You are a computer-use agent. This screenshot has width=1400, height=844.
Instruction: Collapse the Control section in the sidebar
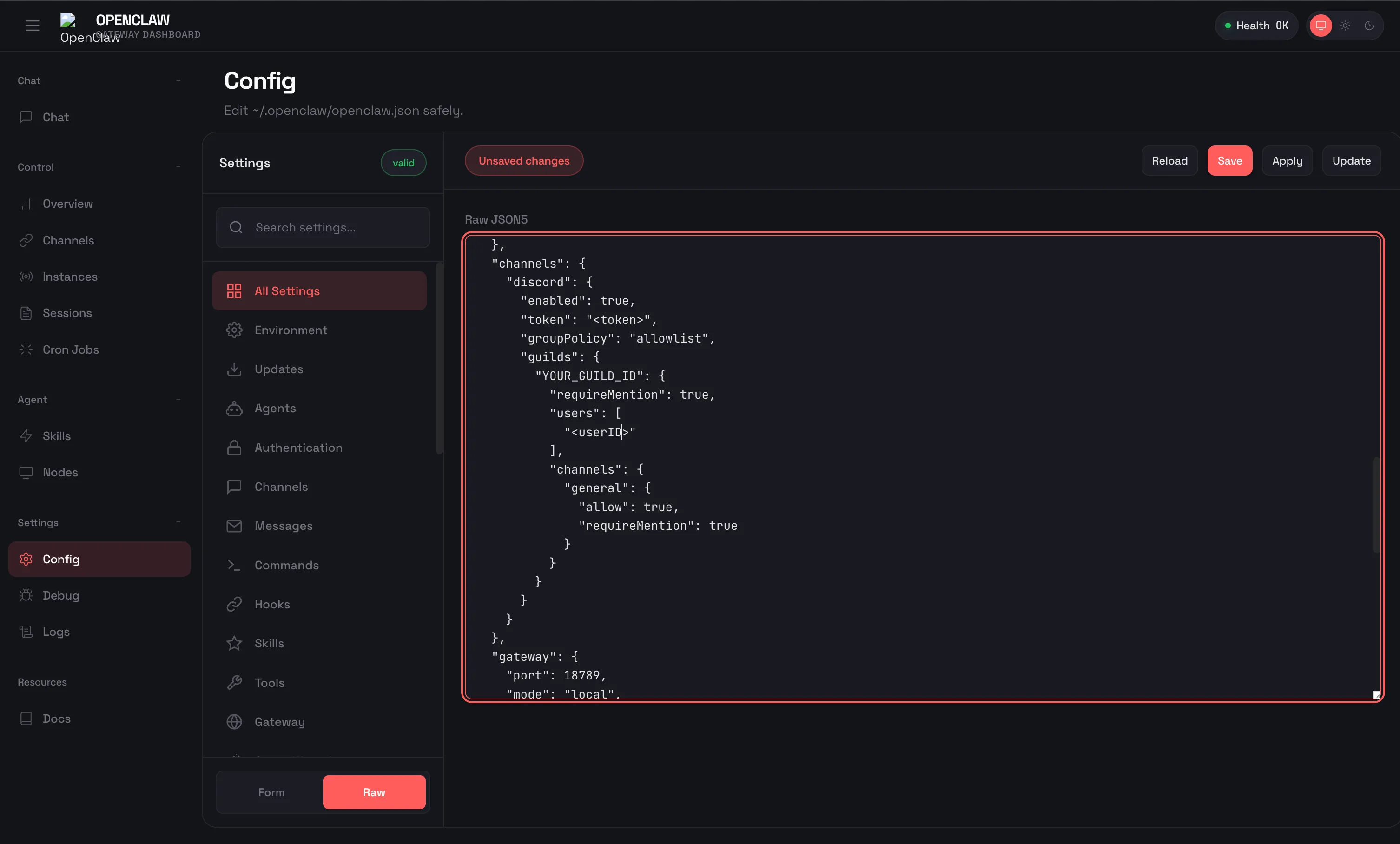coord(178,166)
